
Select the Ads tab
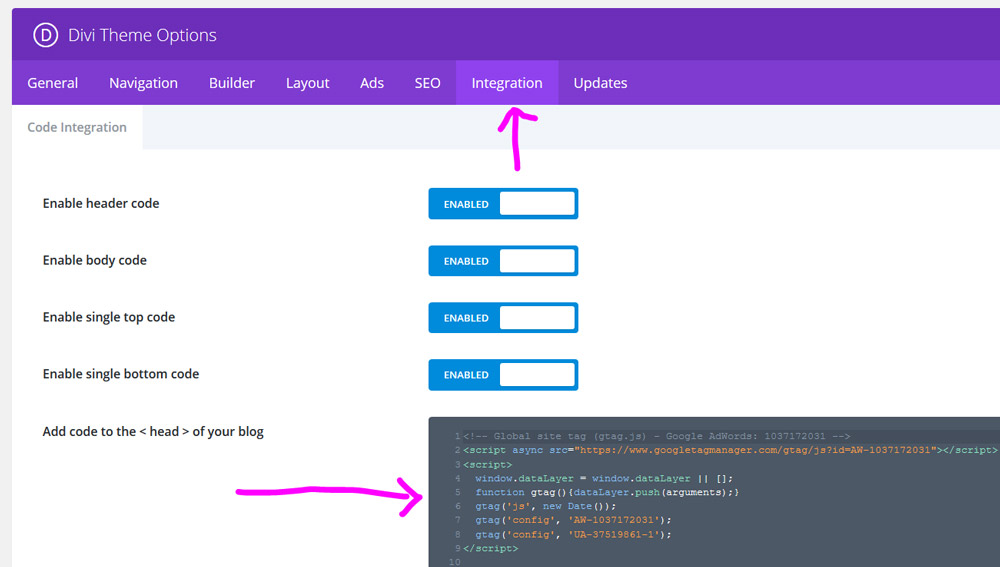[372, 83]
